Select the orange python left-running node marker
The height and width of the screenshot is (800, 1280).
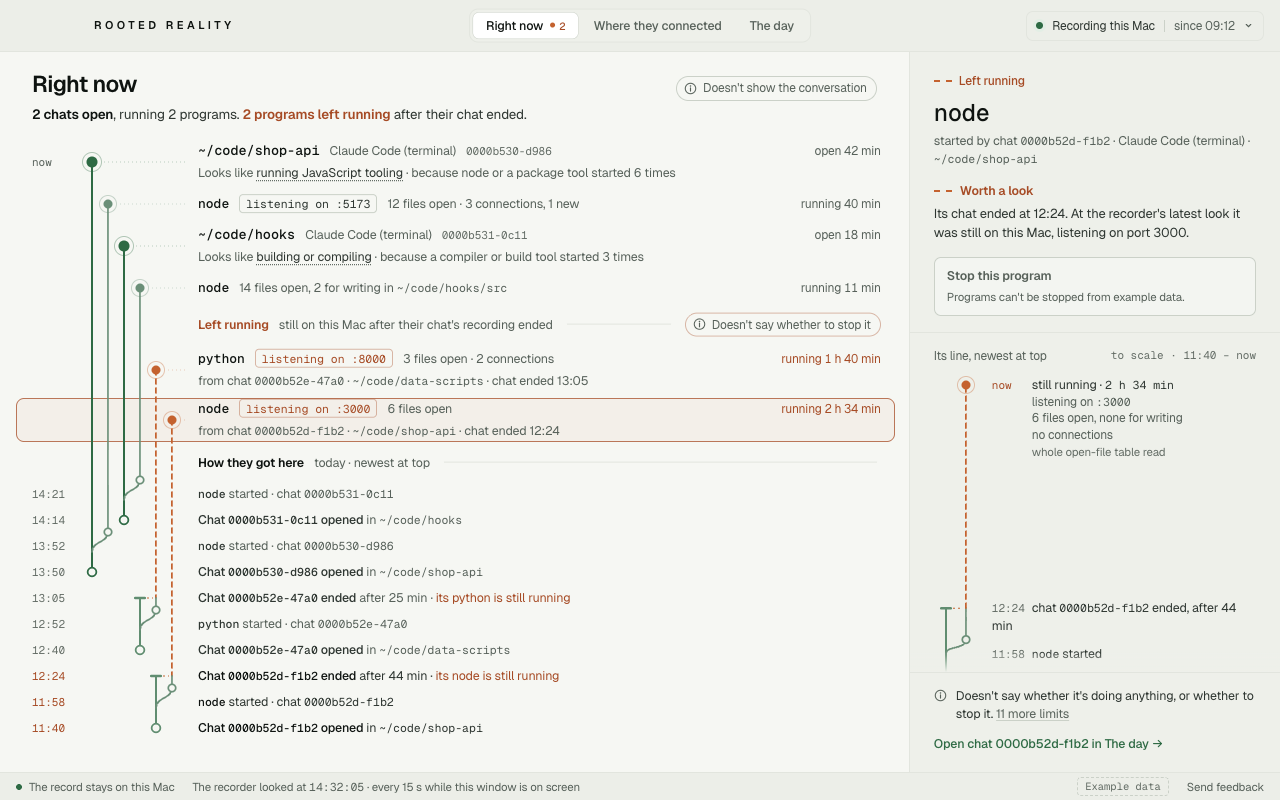(156, 370)
